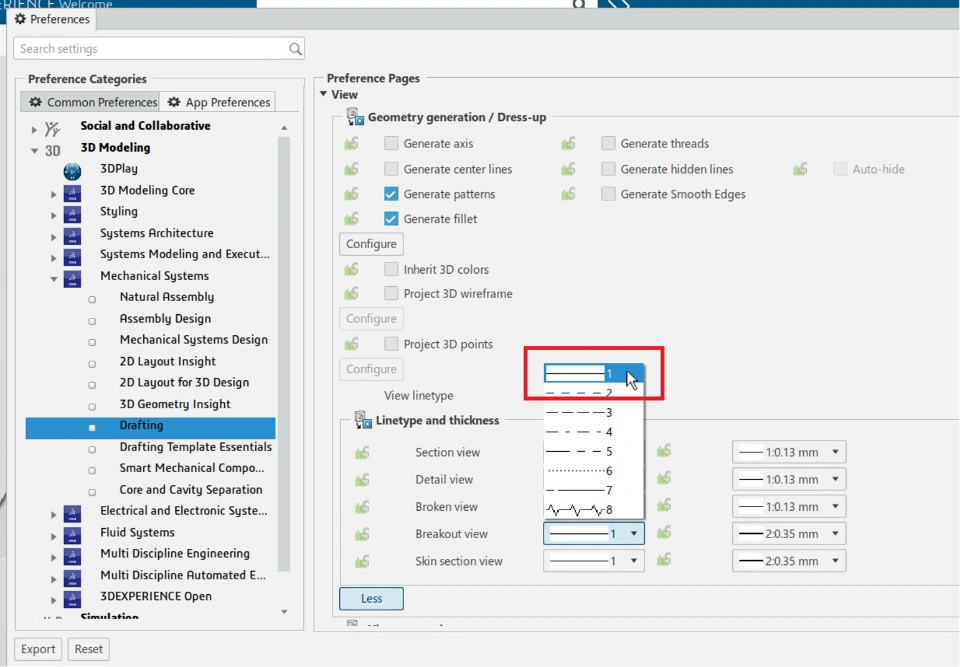Choose dotted linetype 6 in the list
Viewport: 960px width, 667px height.
coord(593,470)
